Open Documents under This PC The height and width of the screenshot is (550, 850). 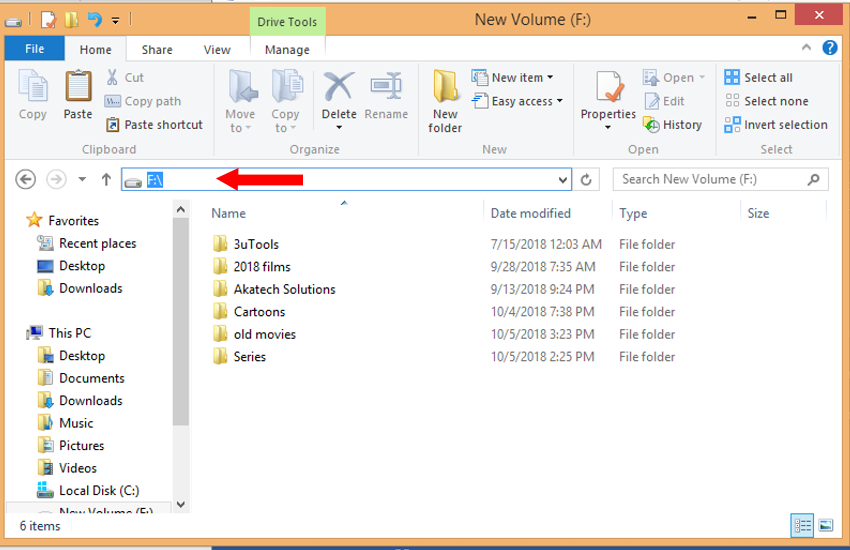[x=81, y=378]
